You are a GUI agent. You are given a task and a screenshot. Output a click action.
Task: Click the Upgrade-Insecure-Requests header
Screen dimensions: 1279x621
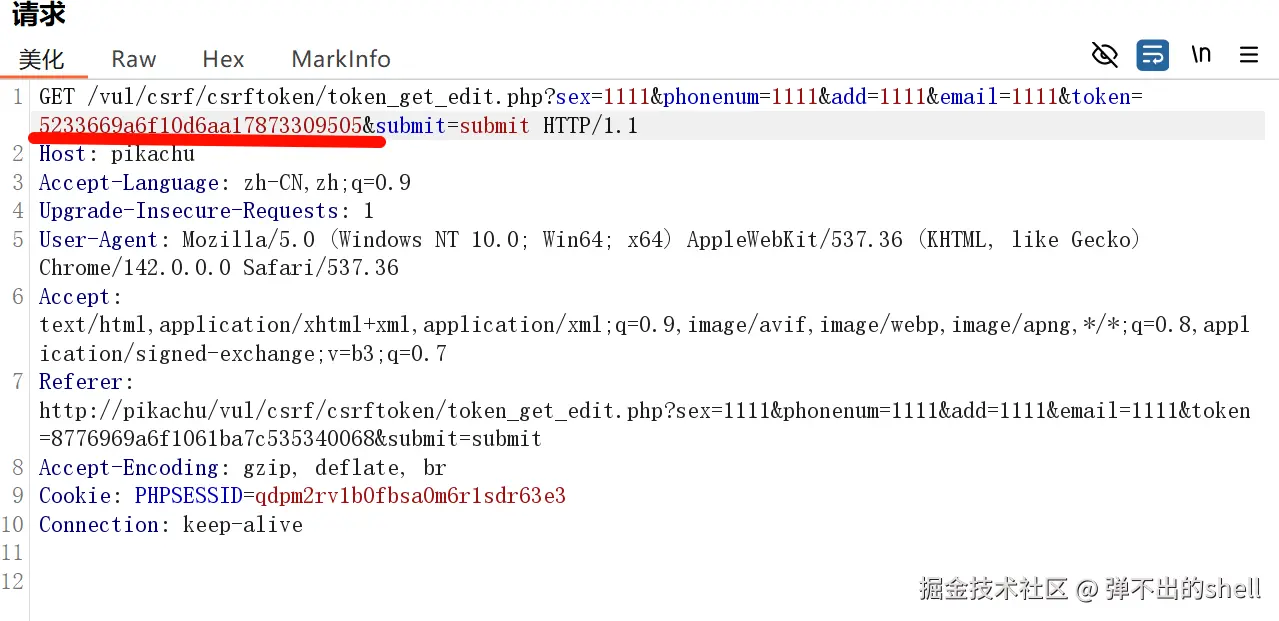pos(189,211)
